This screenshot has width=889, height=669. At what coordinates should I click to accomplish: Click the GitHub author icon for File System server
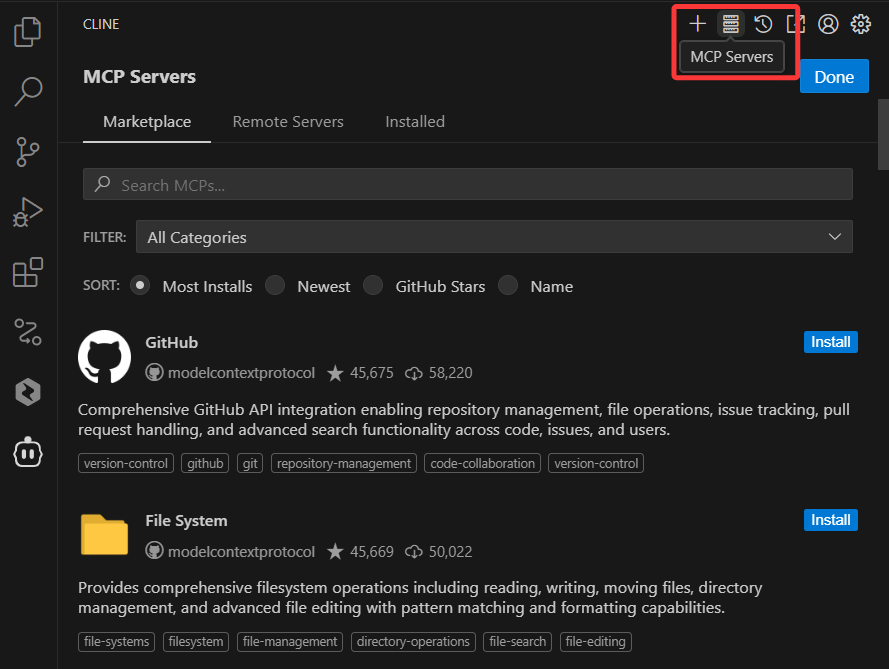[x=154, y=551]
